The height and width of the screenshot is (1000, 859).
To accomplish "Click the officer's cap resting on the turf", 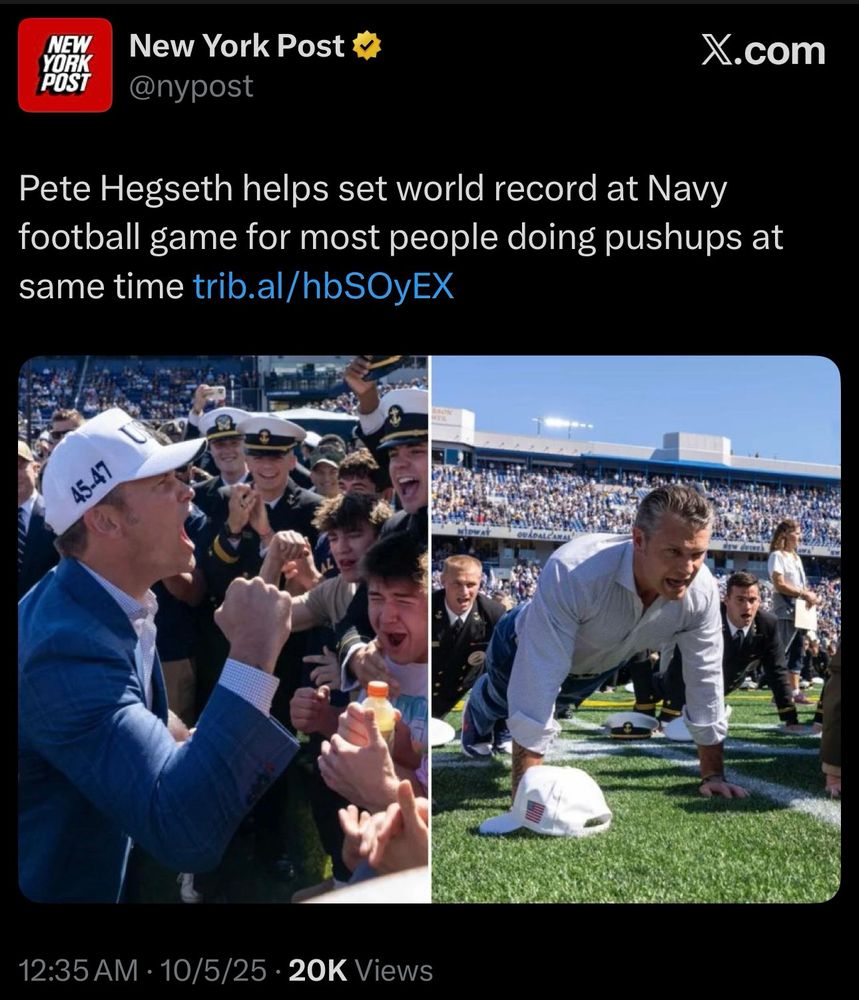I will coord(631,725).
